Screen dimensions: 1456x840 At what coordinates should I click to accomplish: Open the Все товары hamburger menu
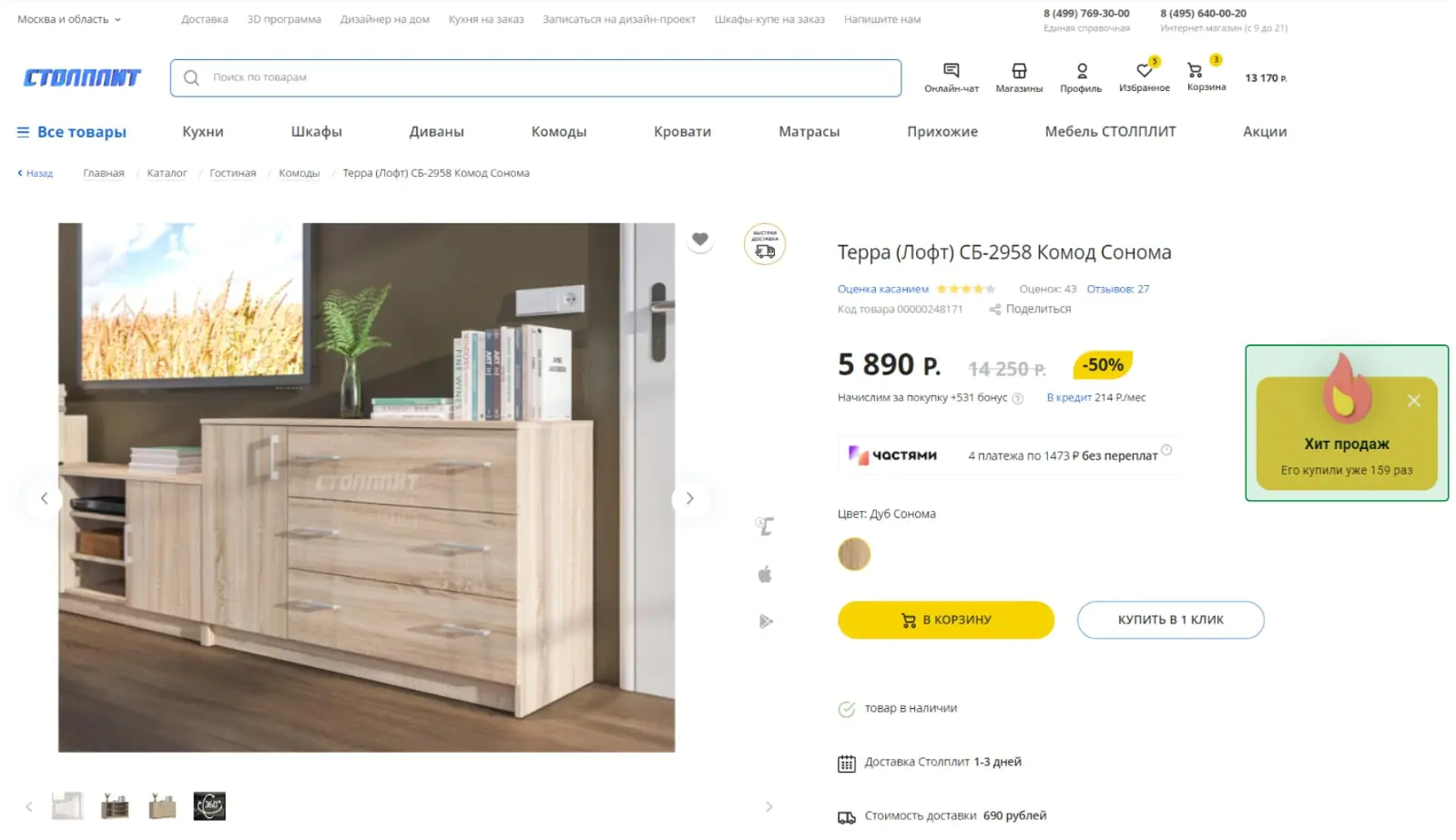coord(71,132)
